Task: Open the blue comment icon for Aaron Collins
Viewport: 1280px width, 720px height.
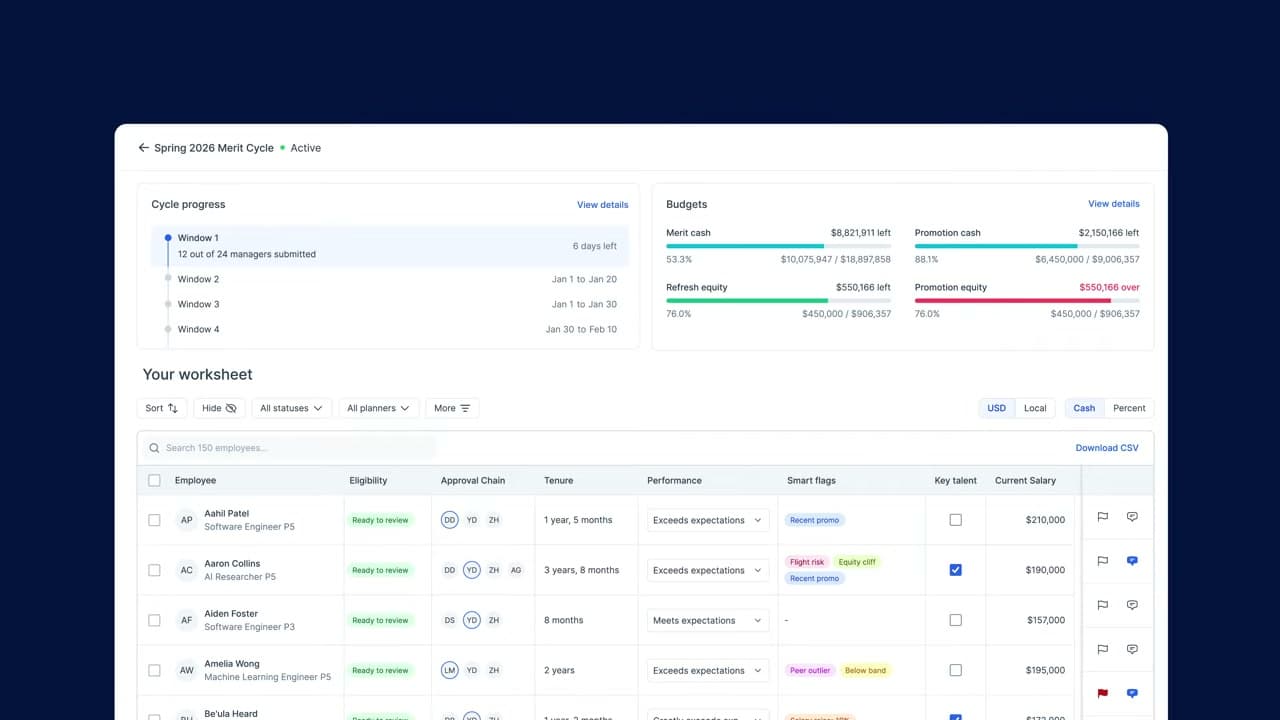Action: tap(1132, 561)
